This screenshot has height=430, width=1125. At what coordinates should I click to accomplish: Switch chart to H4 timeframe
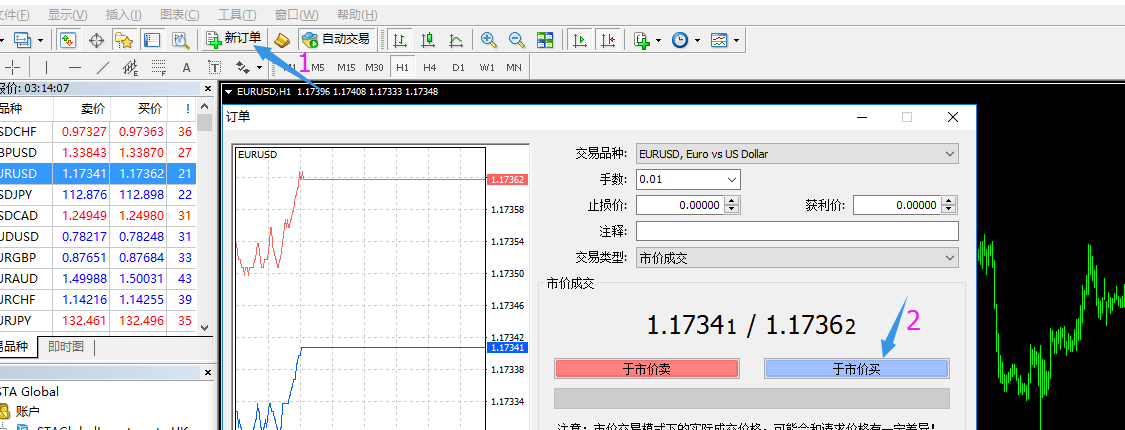430,67
